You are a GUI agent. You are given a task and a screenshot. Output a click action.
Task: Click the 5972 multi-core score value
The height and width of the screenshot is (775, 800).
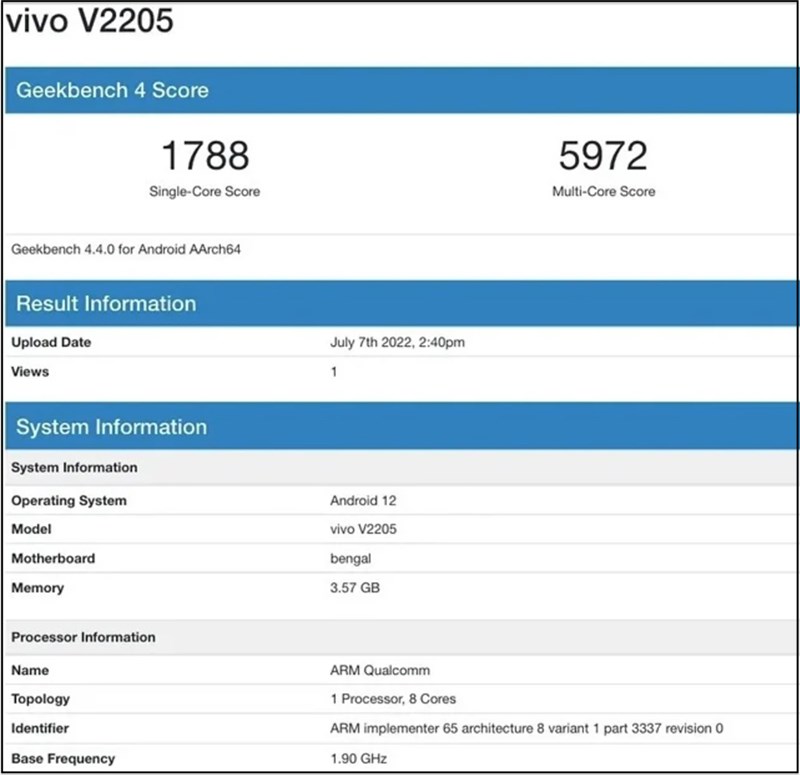(x=604, y=156)
